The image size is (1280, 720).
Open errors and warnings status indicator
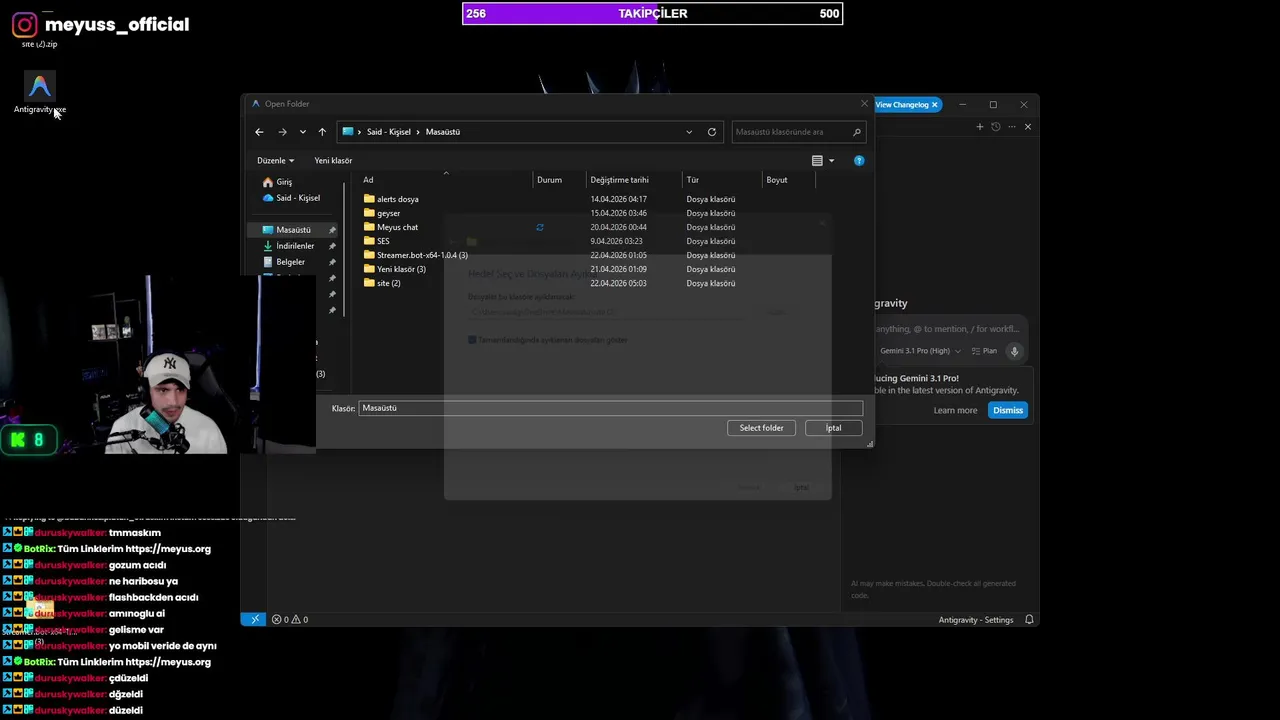coord(290,620)
